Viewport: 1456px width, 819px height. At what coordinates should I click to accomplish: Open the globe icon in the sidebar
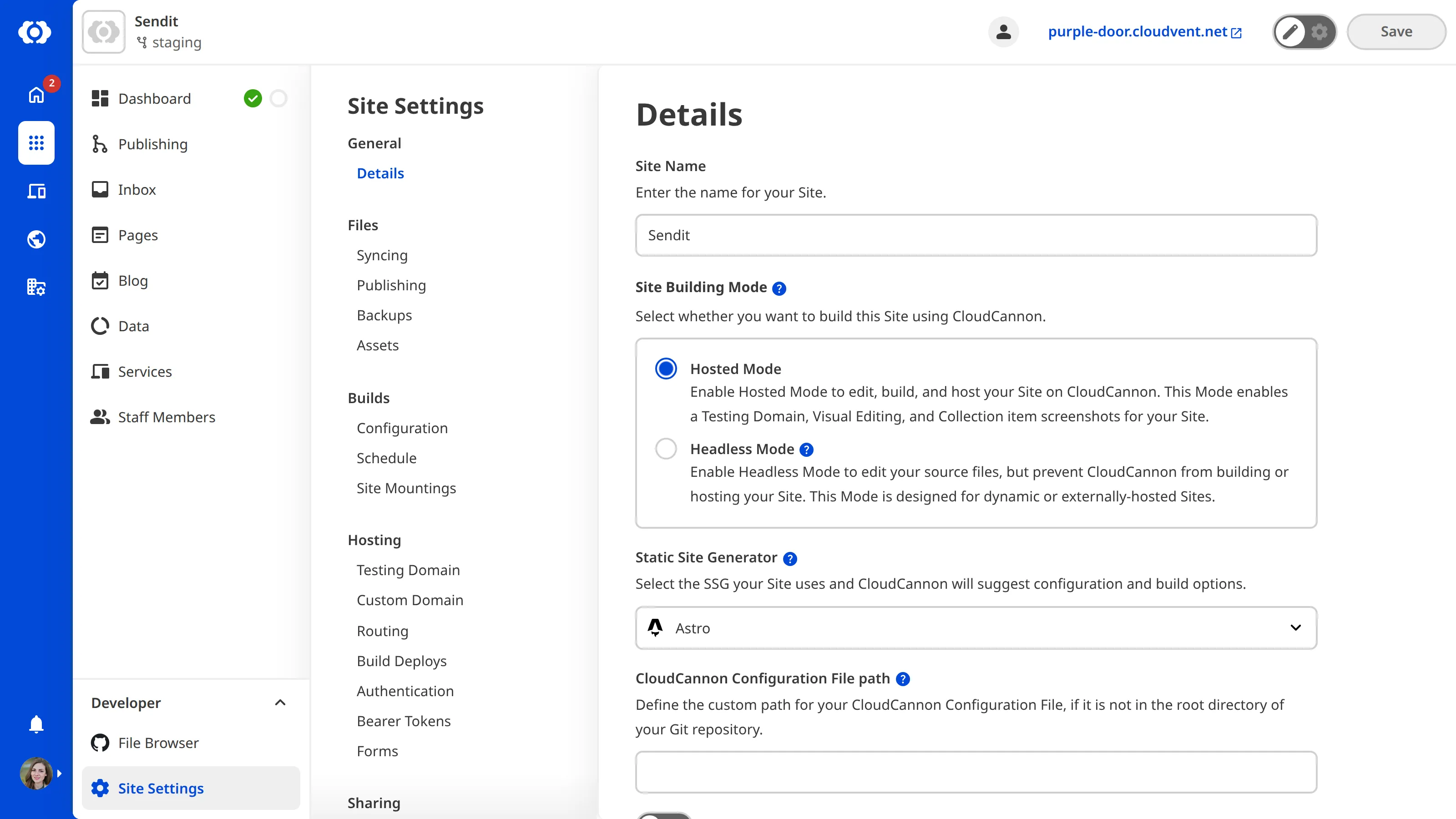click(36, 239)
